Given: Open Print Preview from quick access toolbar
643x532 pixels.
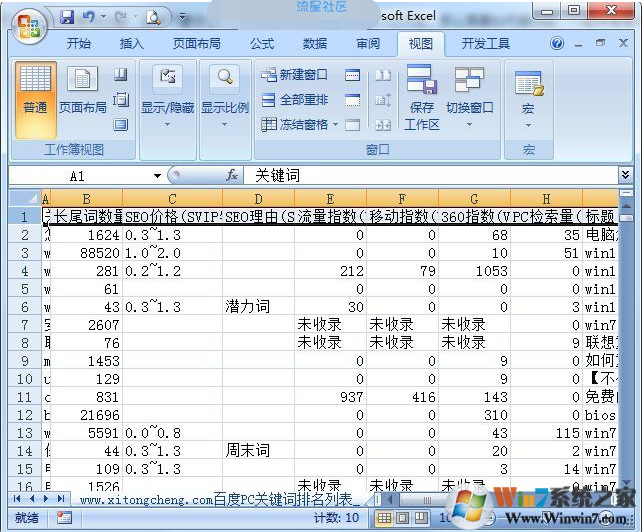Looking at the screenshot, I should (153, 17).
